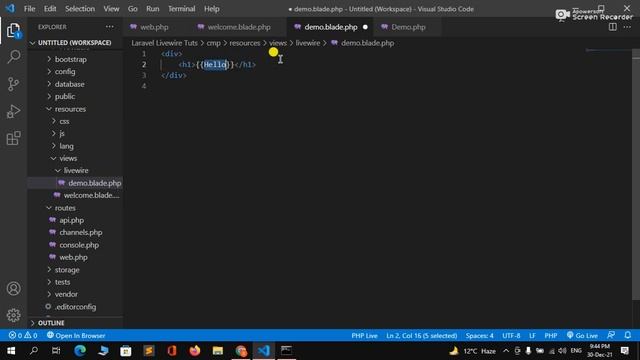Click the feedback icon in status bar
Screen dimensions: 640x360
coord(611,336)
